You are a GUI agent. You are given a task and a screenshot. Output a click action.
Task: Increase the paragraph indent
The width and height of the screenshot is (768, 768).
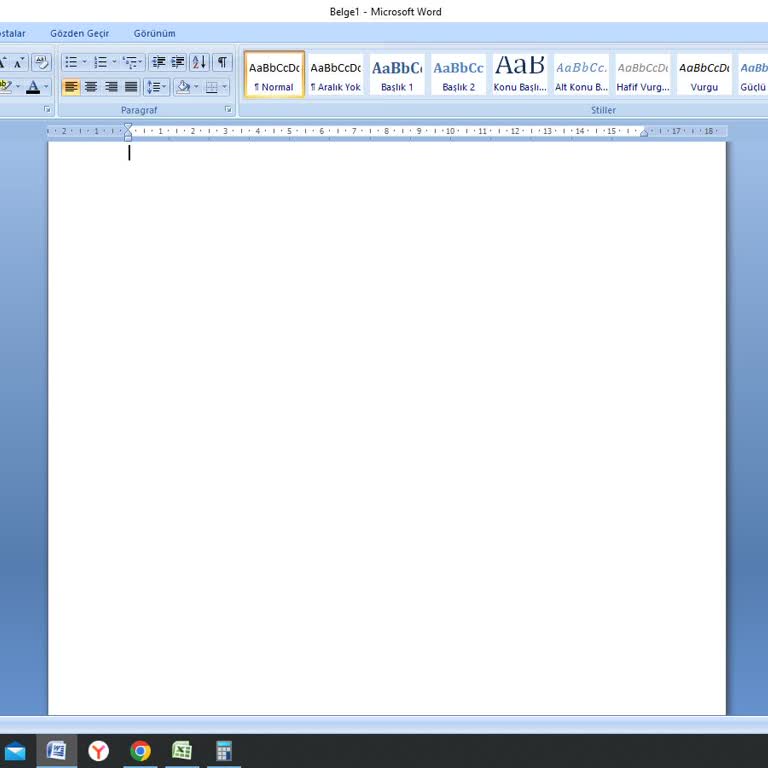point(178,62)
